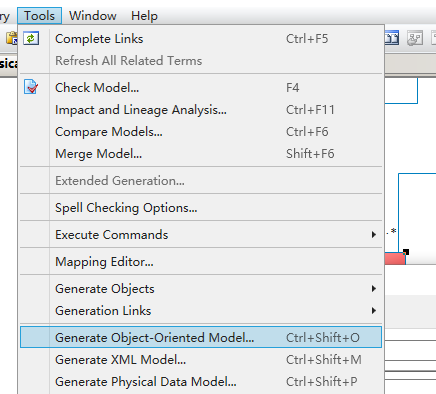Click the paste clipboard toolbar icon

click(x=12, y=38)
